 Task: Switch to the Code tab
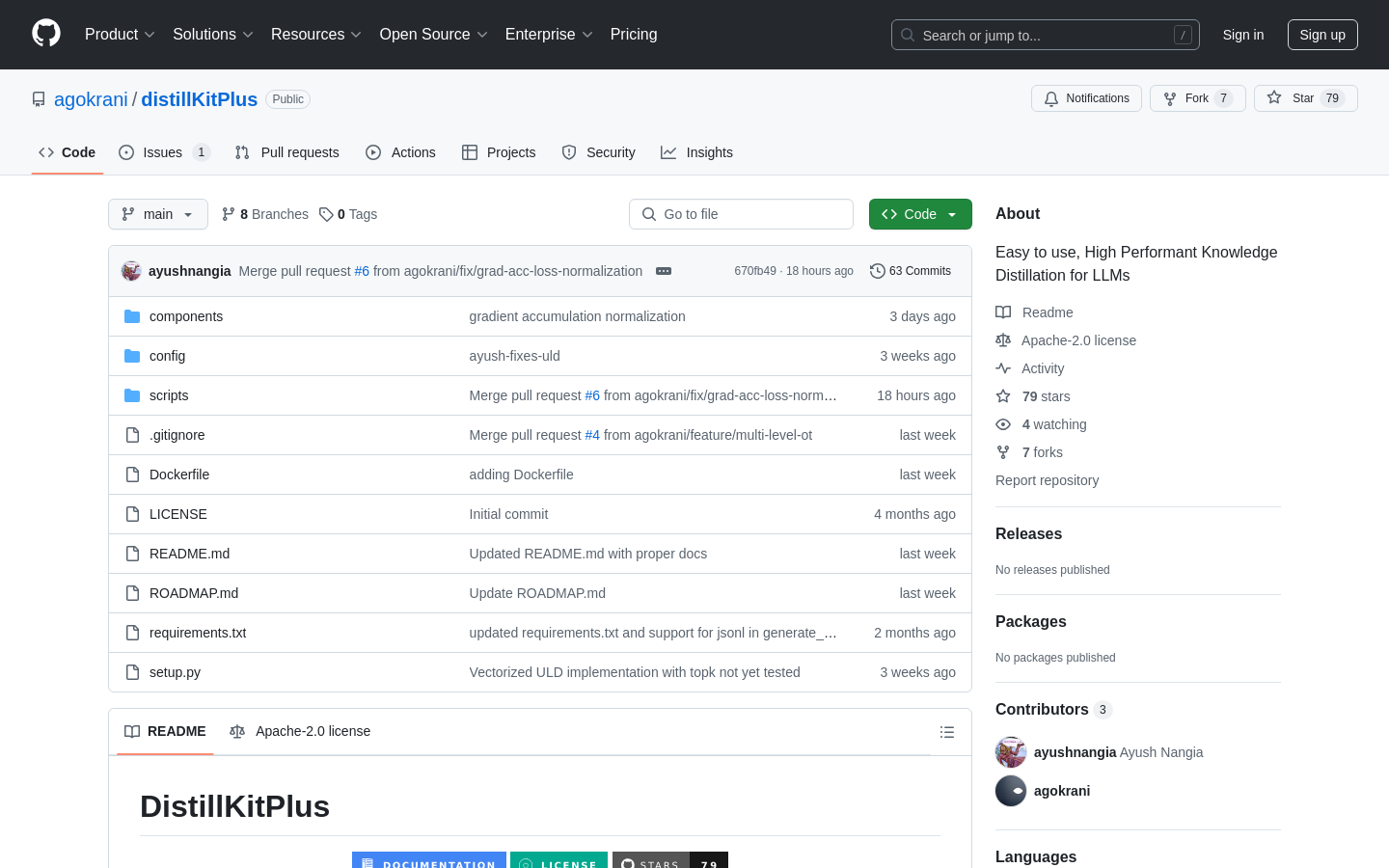pos(68,152)
